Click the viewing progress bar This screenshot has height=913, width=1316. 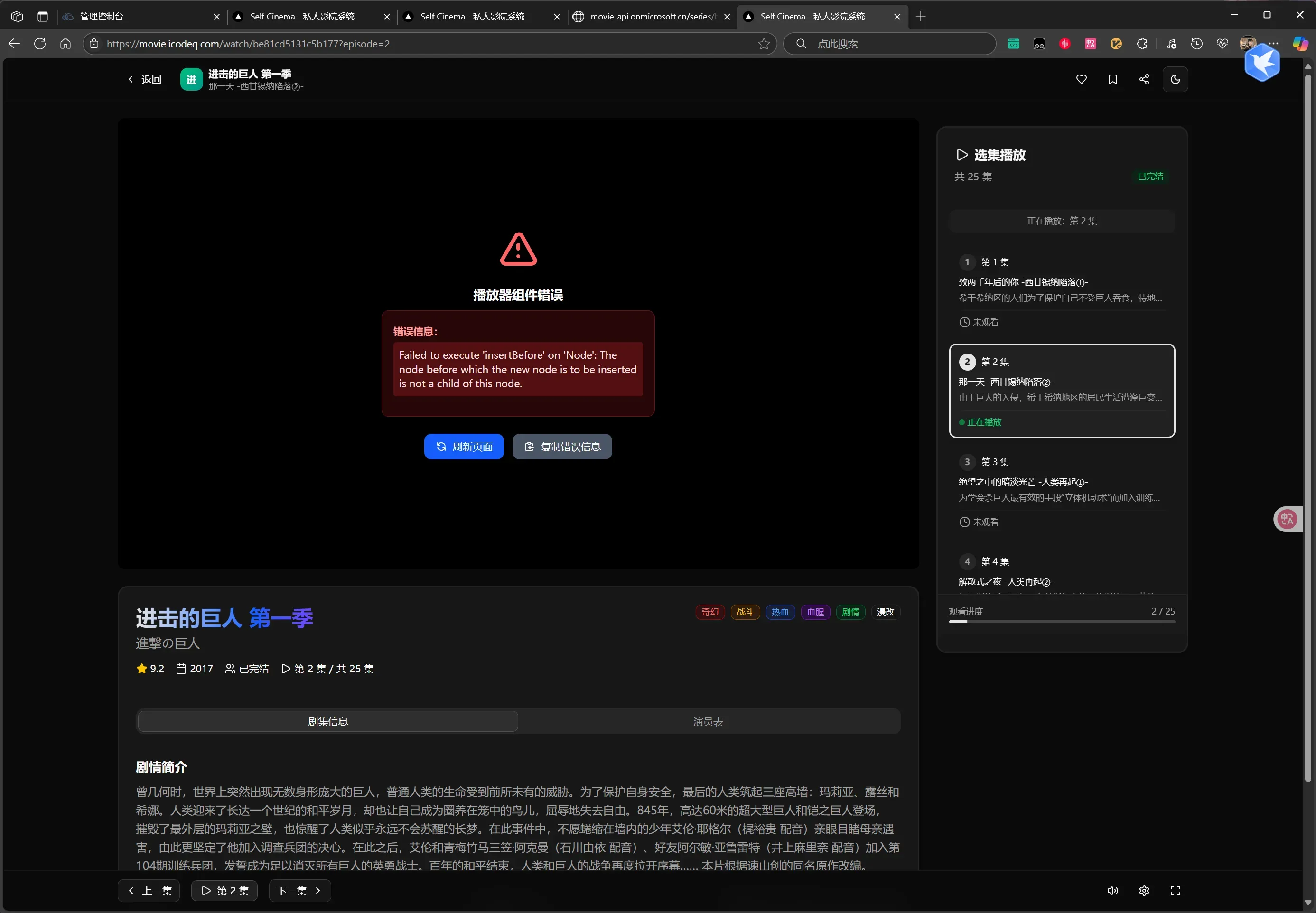point(1061,622)
